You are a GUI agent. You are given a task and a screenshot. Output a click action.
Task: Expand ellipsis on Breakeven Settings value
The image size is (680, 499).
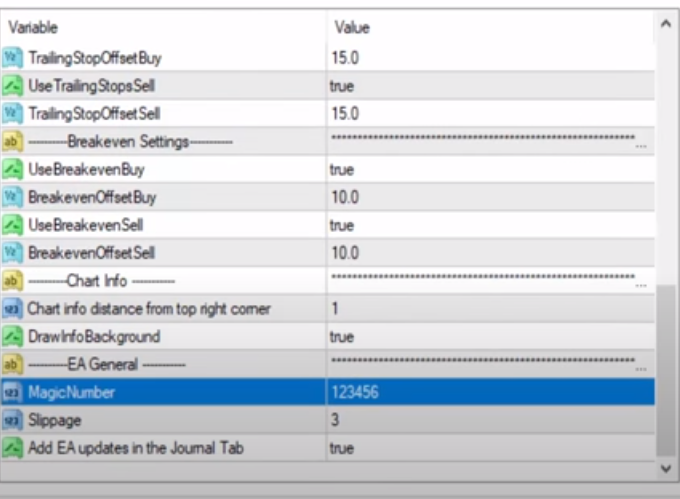640,144
